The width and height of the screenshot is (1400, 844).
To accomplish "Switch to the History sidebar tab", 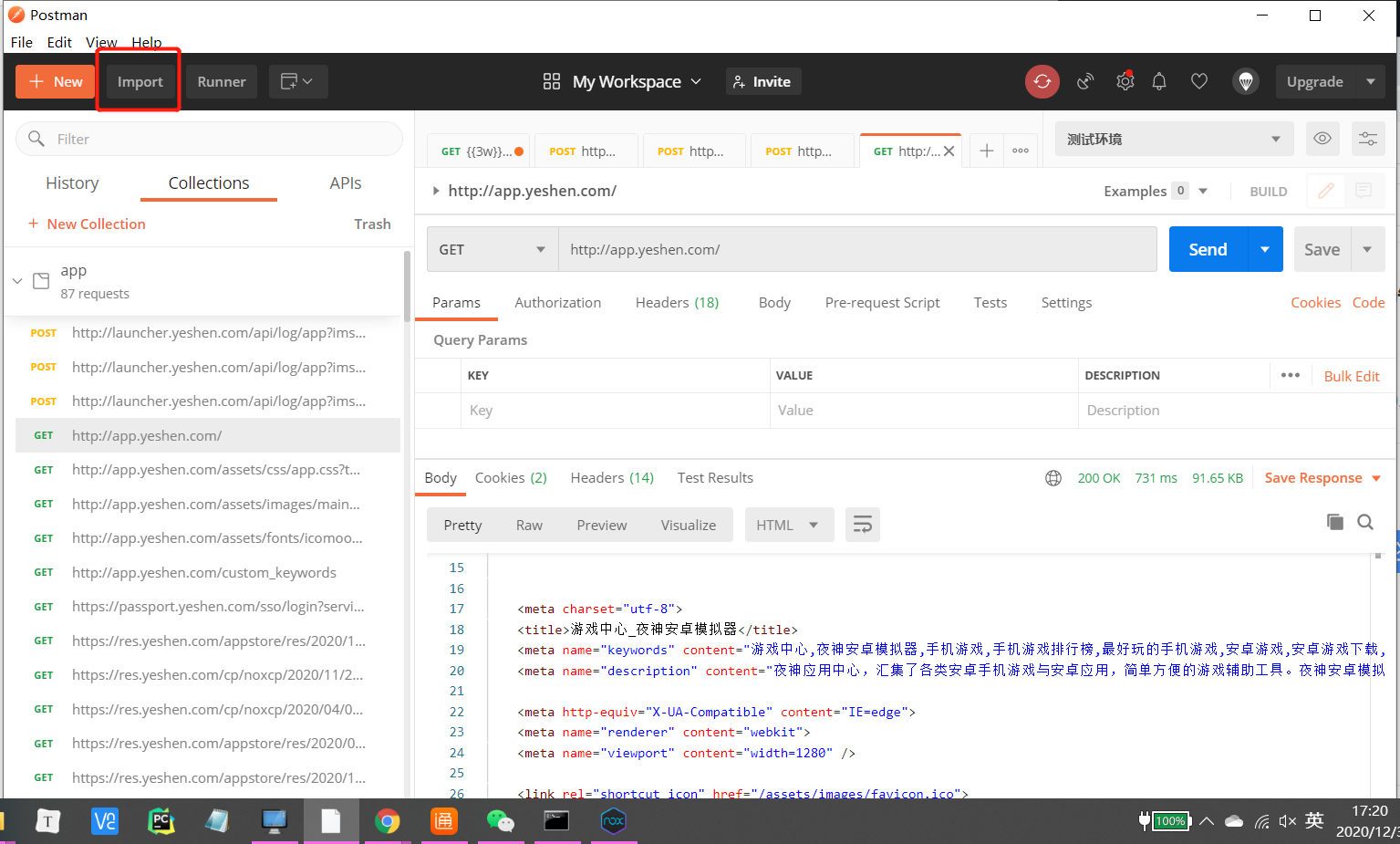I will [x=72, y=183].
